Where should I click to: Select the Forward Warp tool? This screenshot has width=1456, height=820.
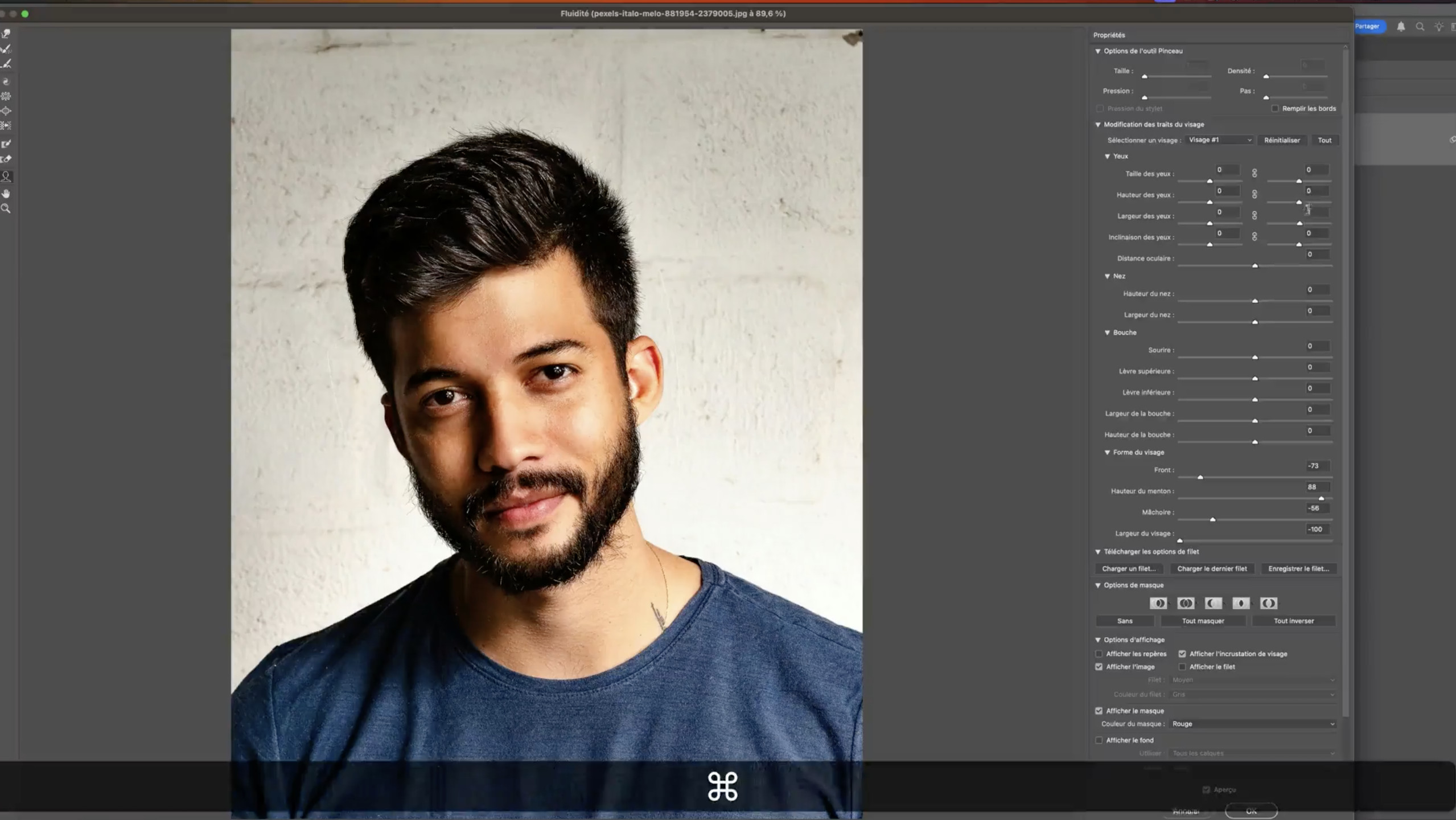pos(6,34)
